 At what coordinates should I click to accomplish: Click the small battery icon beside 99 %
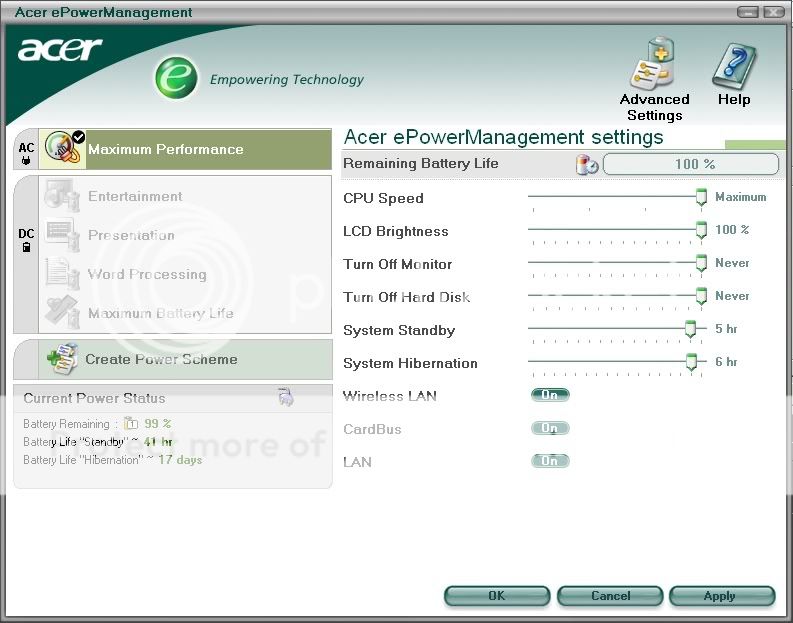coord(131,423)
